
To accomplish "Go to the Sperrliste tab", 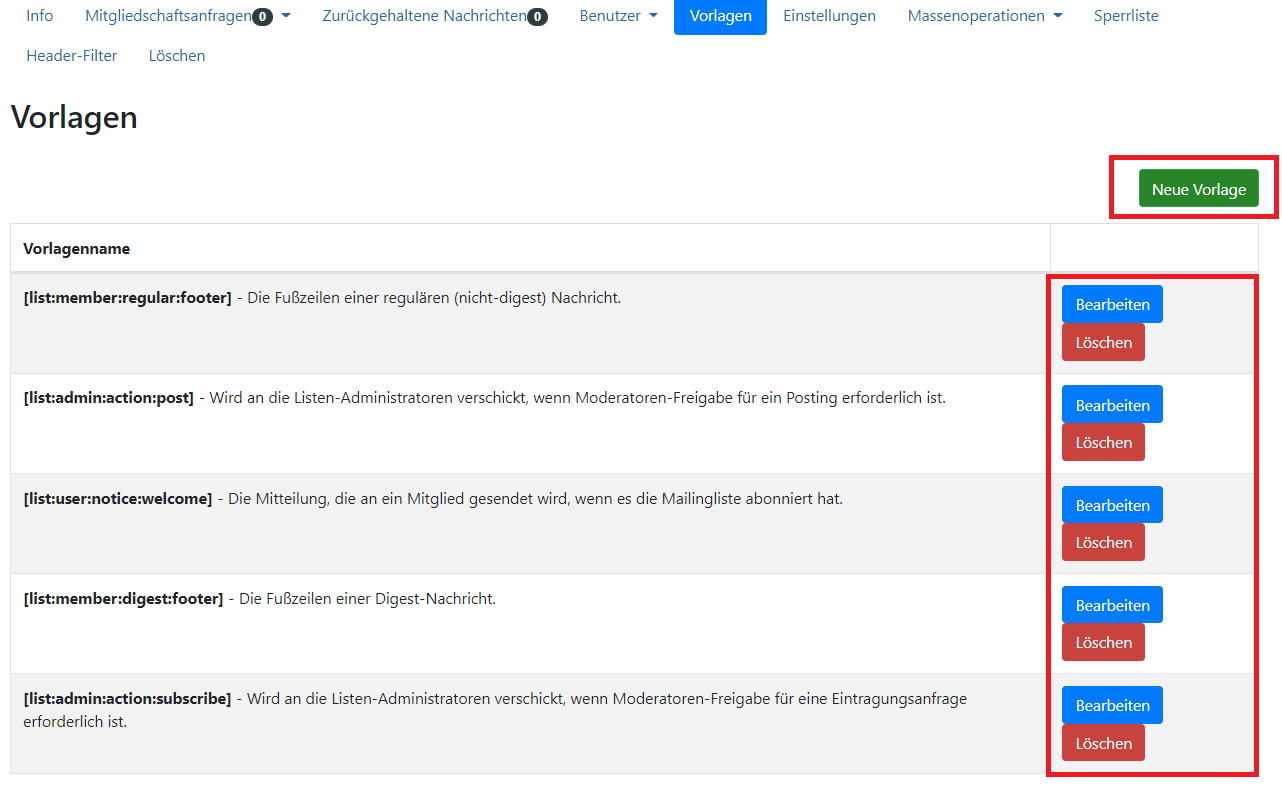I will tap(1126, 16).
